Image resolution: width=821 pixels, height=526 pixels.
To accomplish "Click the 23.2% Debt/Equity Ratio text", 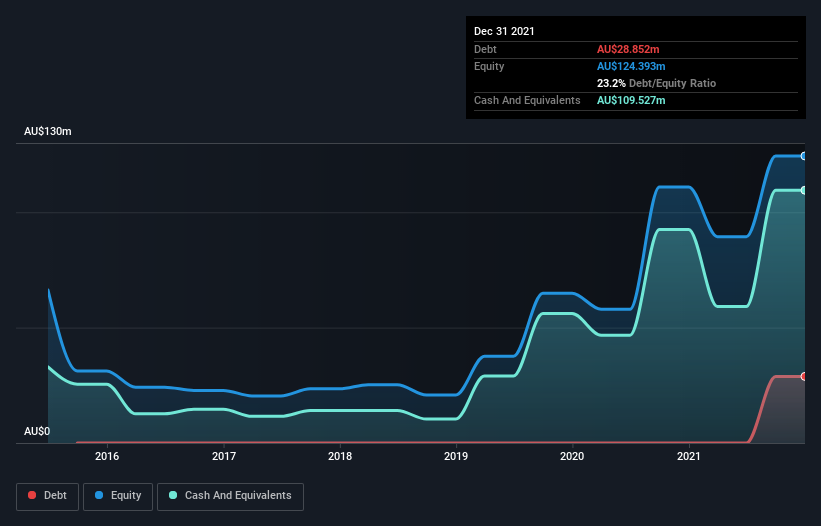I will pos(656,83).
